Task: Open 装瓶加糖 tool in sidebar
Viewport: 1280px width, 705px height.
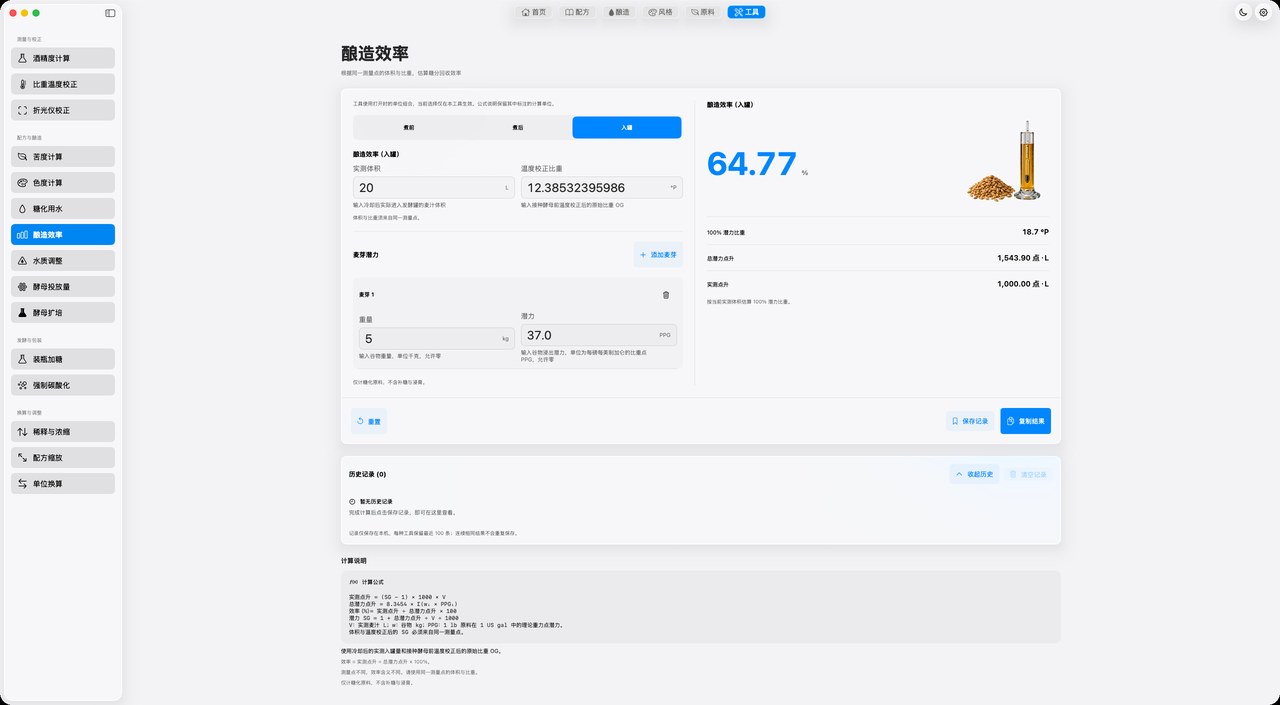Action: tap(63, 359)
